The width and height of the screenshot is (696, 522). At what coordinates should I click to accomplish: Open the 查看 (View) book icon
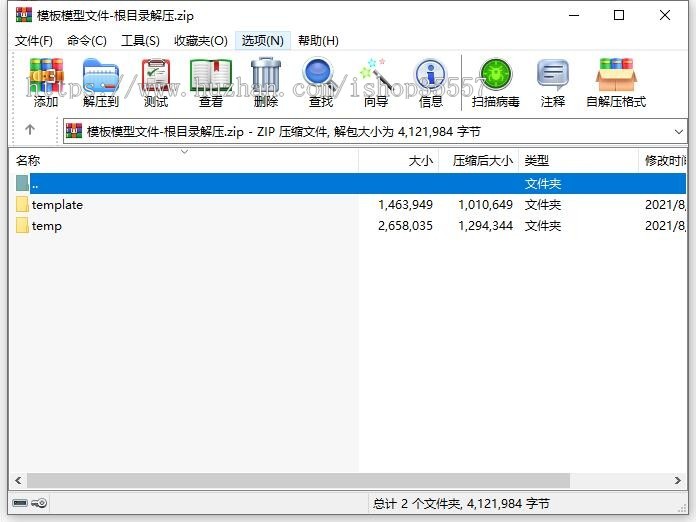pos(211,83)
